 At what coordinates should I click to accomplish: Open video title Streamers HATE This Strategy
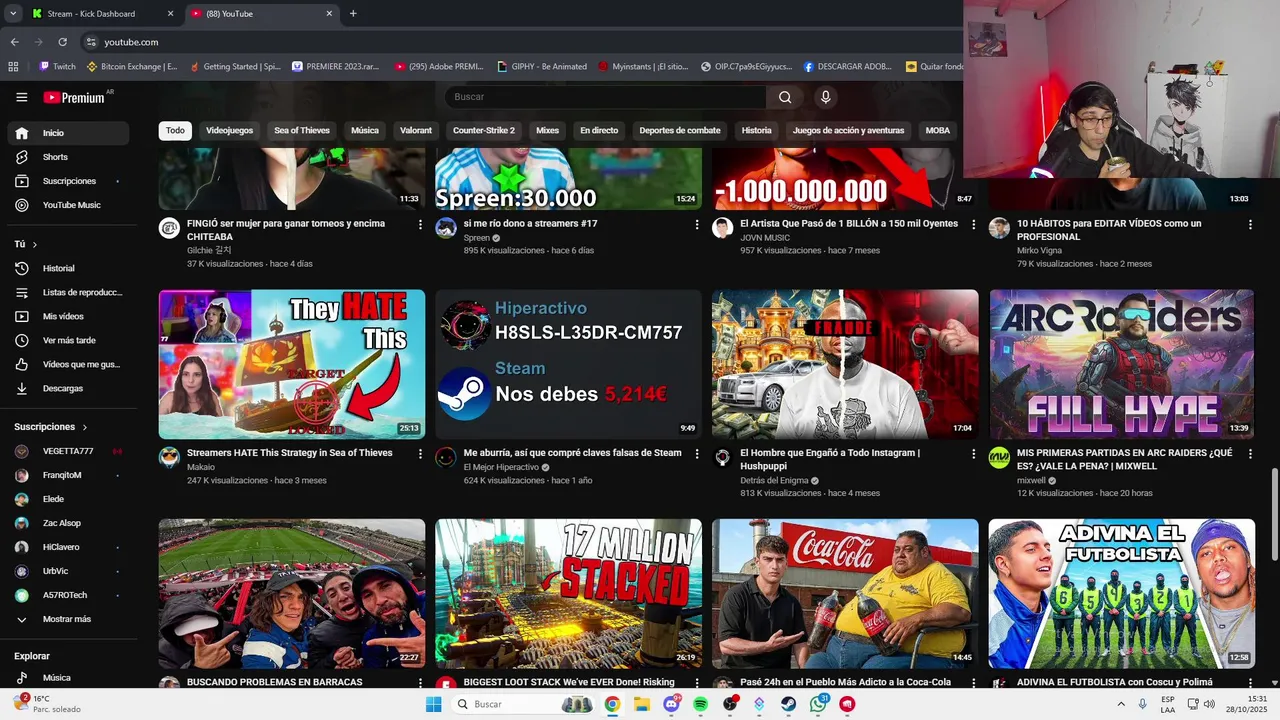click(x=290, y=453)
